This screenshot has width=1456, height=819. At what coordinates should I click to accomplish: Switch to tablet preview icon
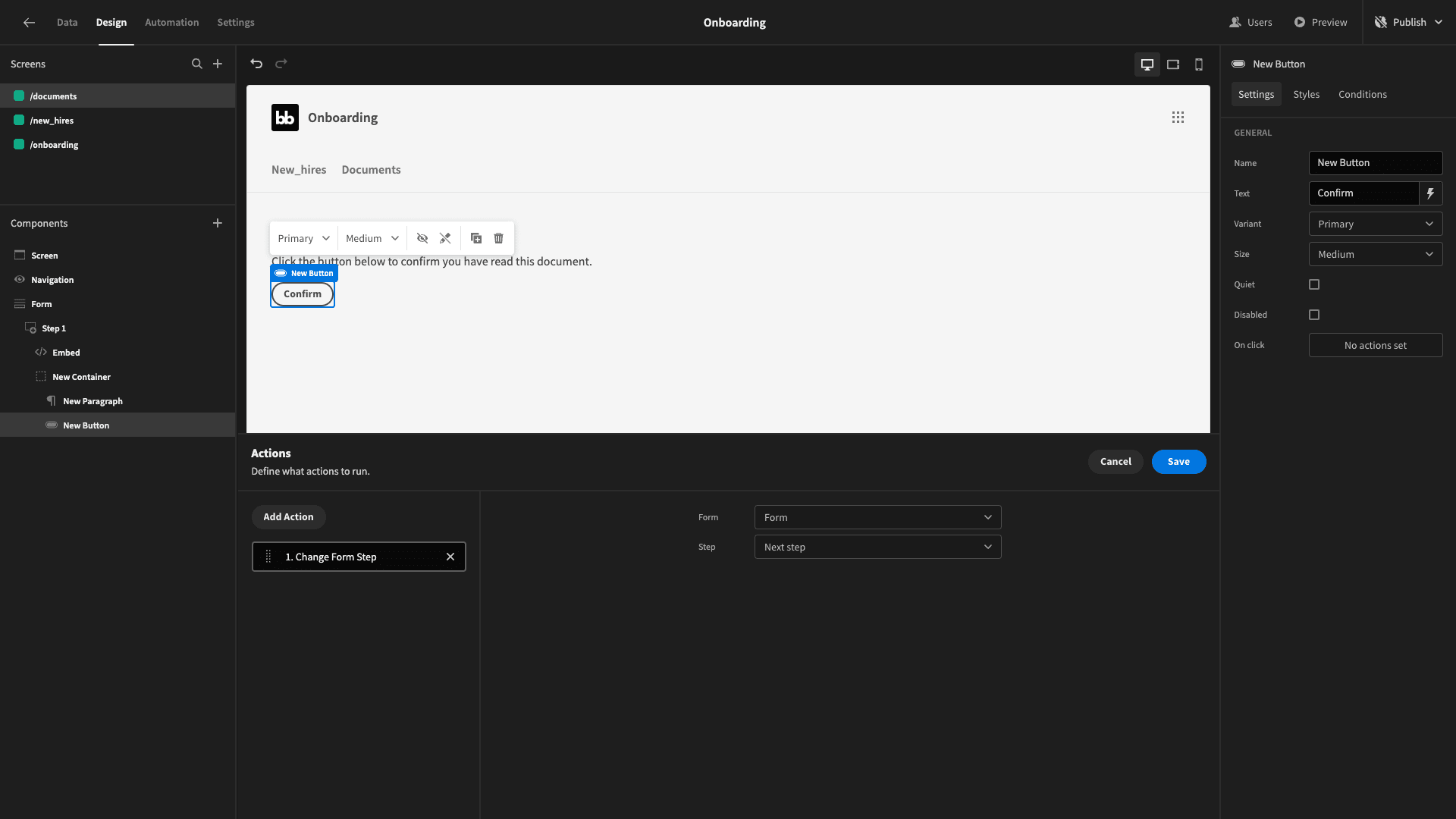click(x=1173, y=64)
